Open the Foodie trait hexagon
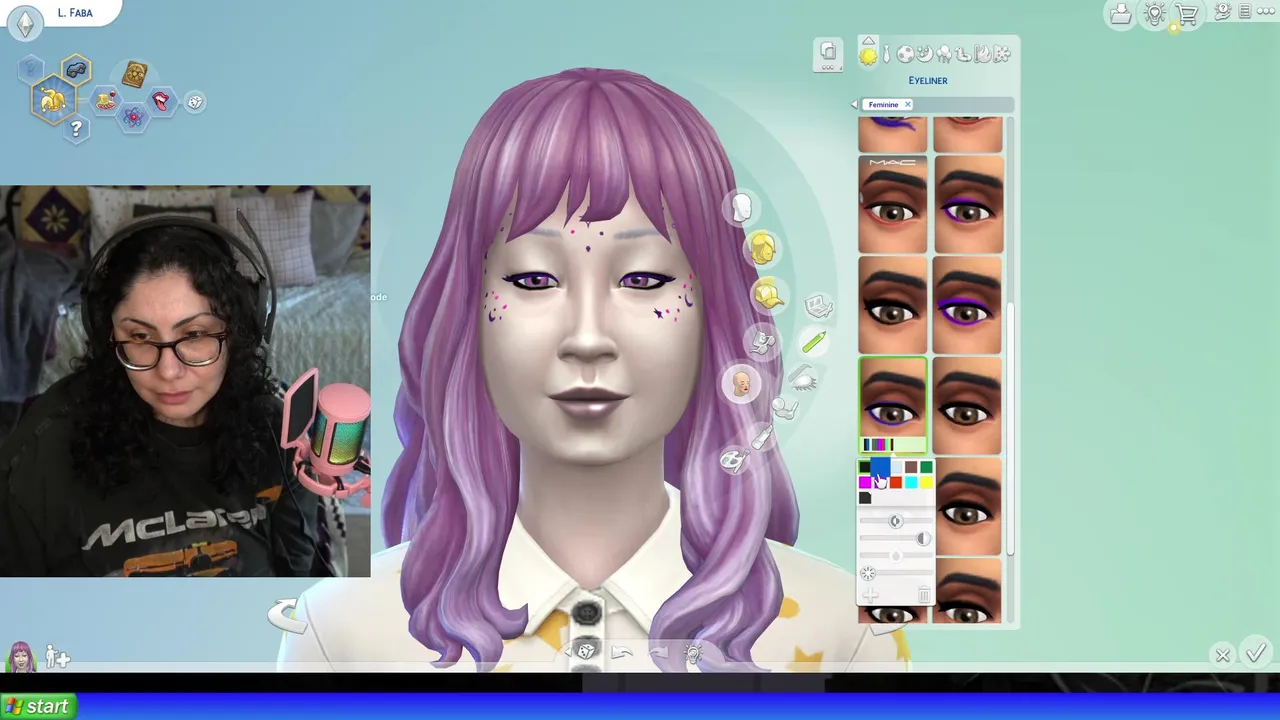Image resolution: width=1280 pixels, height=720 pixels. click(105, 100)
